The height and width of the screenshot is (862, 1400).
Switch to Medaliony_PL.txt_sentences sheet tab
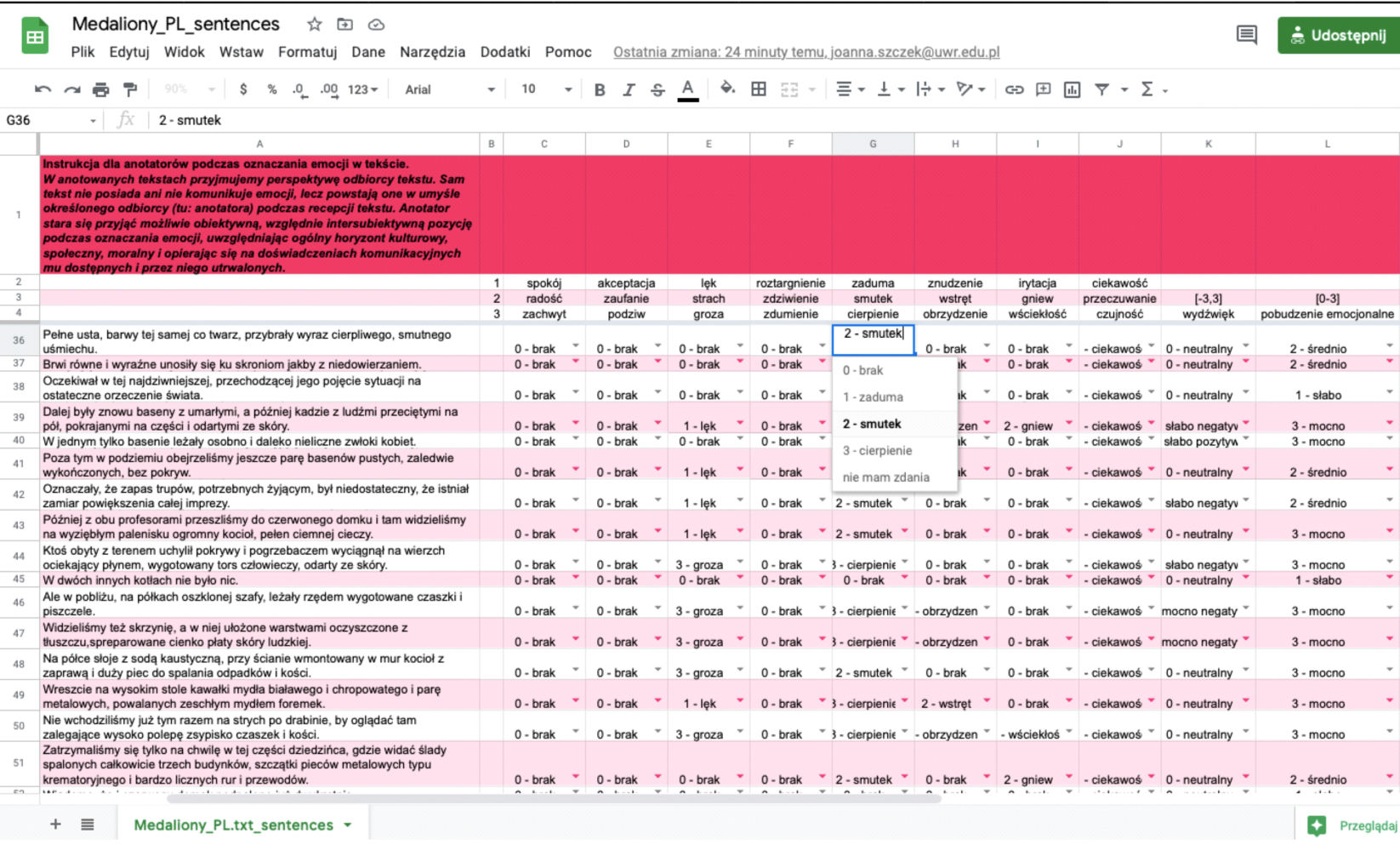(x=234, y=825)
